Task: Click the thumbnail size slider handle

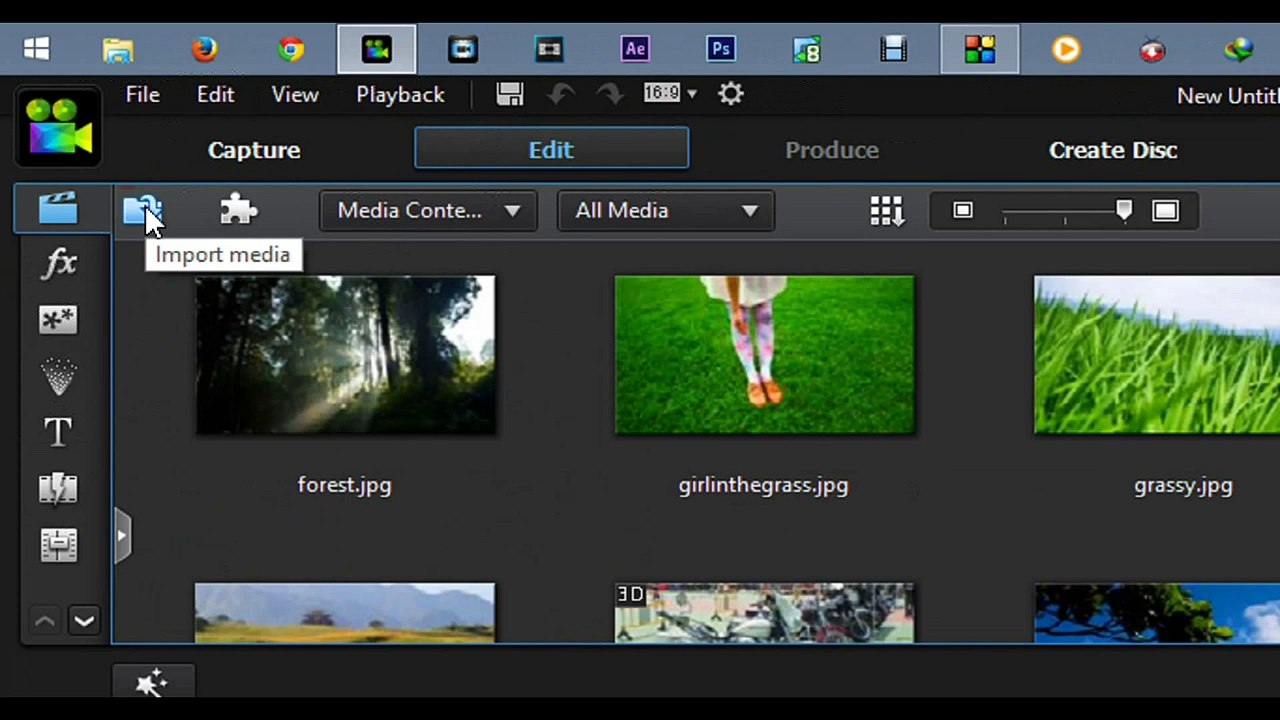Action: point(1124,209)
